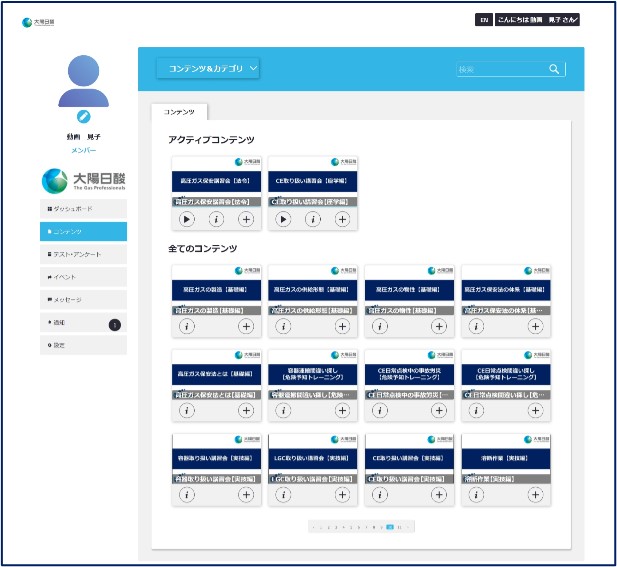Open テスト・アンケート from the sidebar

[84, 254]
